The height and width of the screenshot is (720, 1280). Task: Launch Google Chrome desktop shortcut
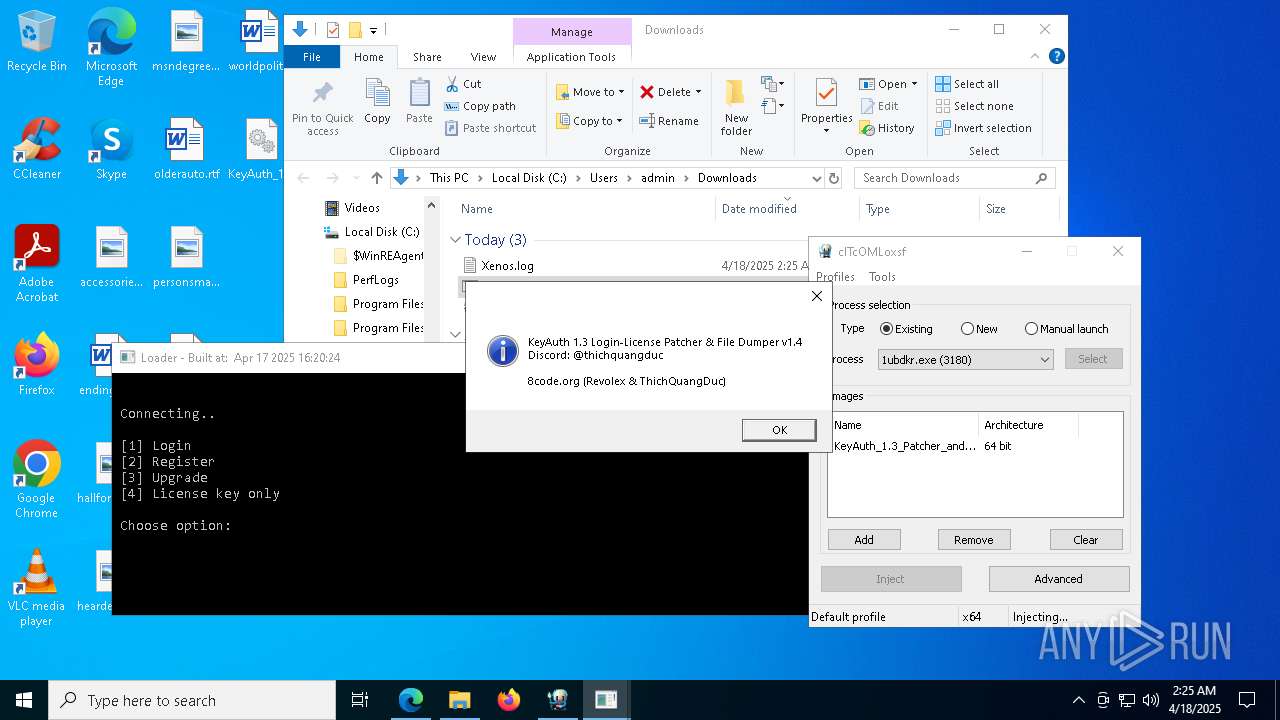pos(37,480)
